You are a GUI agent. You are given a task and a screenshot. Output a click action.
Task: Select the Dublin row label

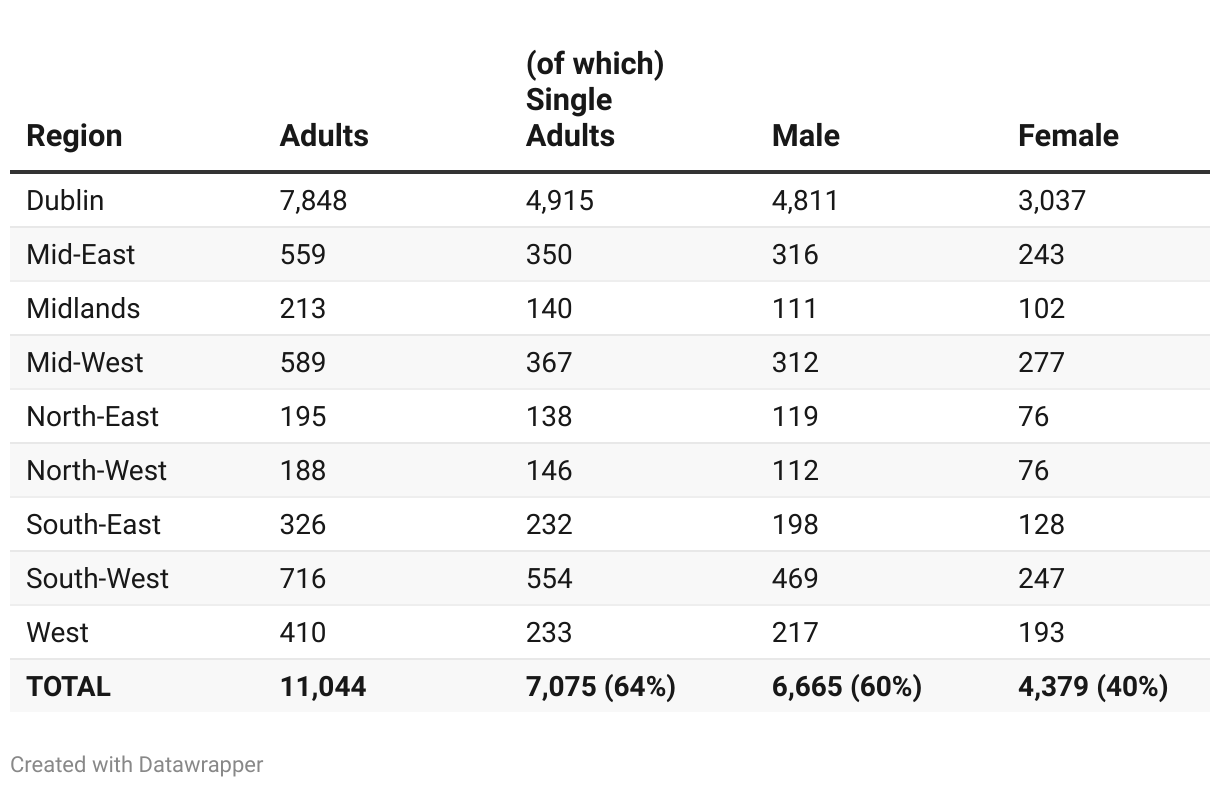click(x=65, y=200)
